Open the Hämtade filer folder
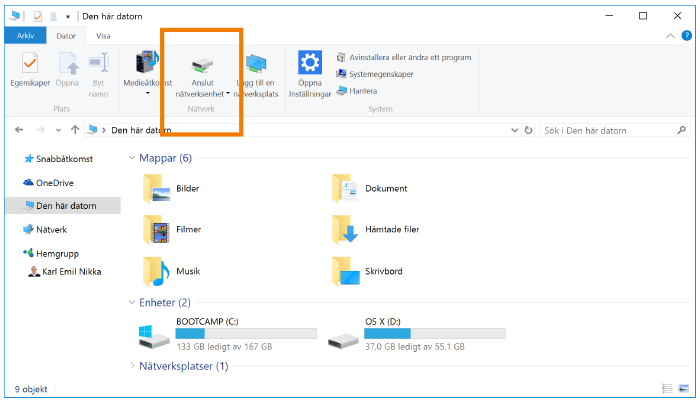The width and height of the screenshot is (700, 402). click(x=346, y=230)
